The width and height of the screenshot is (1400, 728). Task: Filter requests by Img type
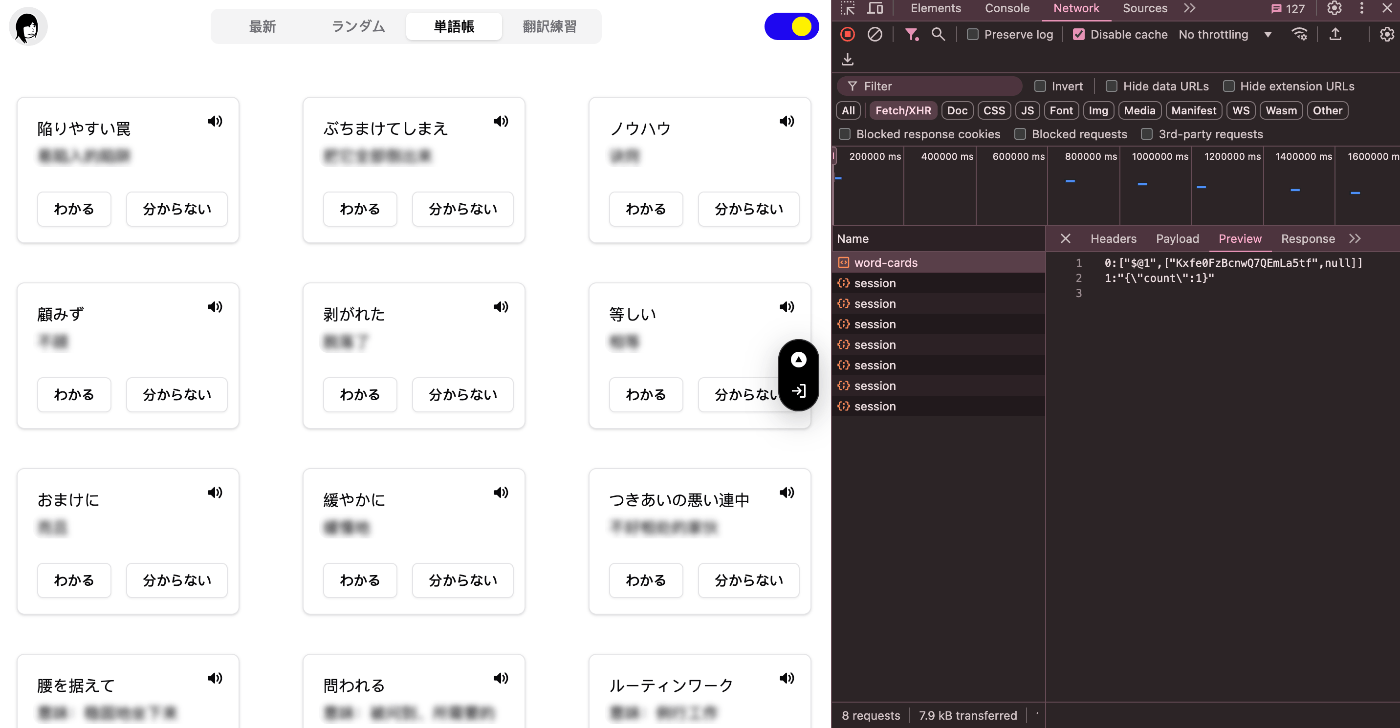point(1099,111)
